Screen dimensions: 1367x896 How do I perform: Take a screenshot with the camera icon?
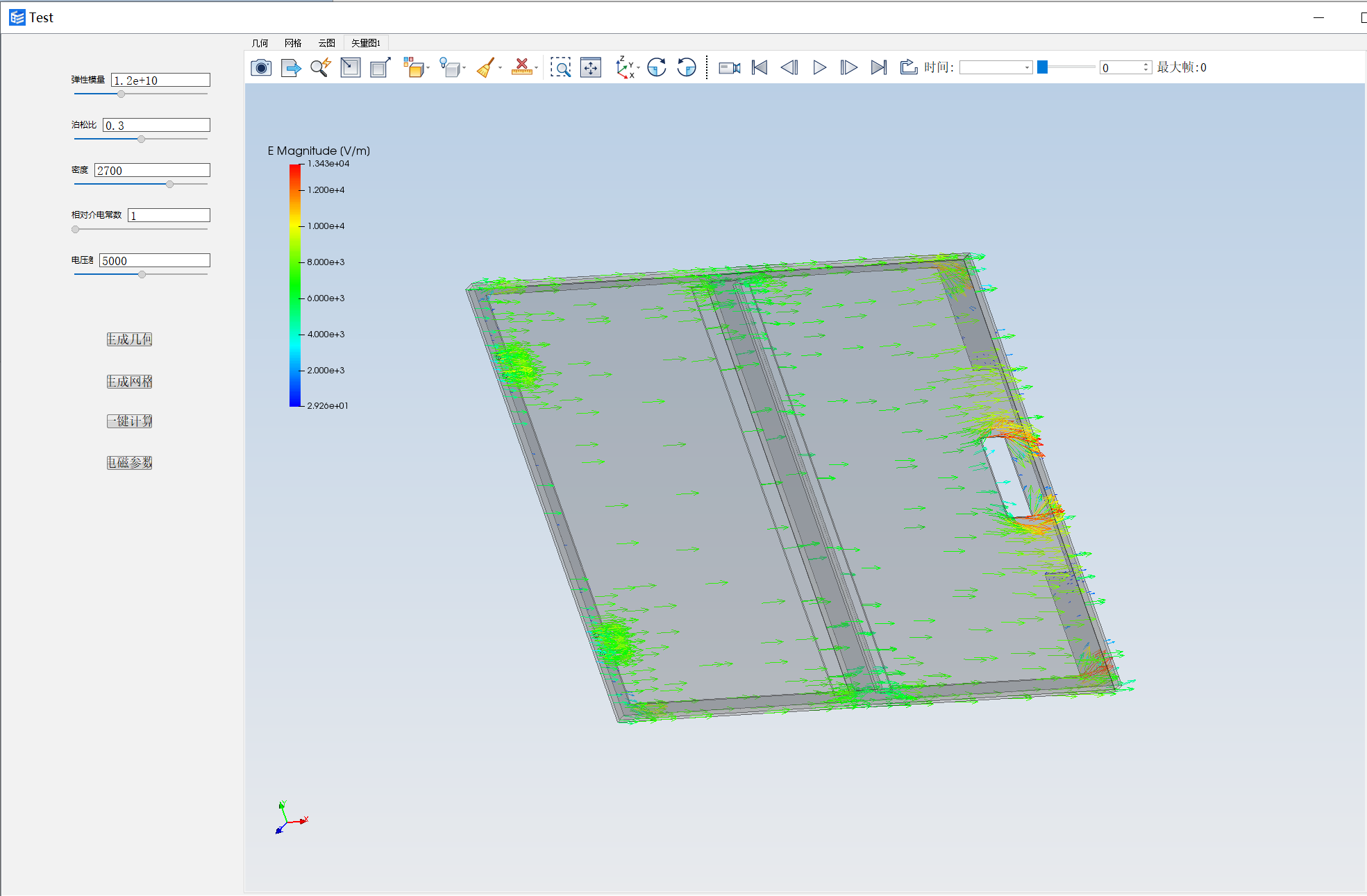(261, 67)
